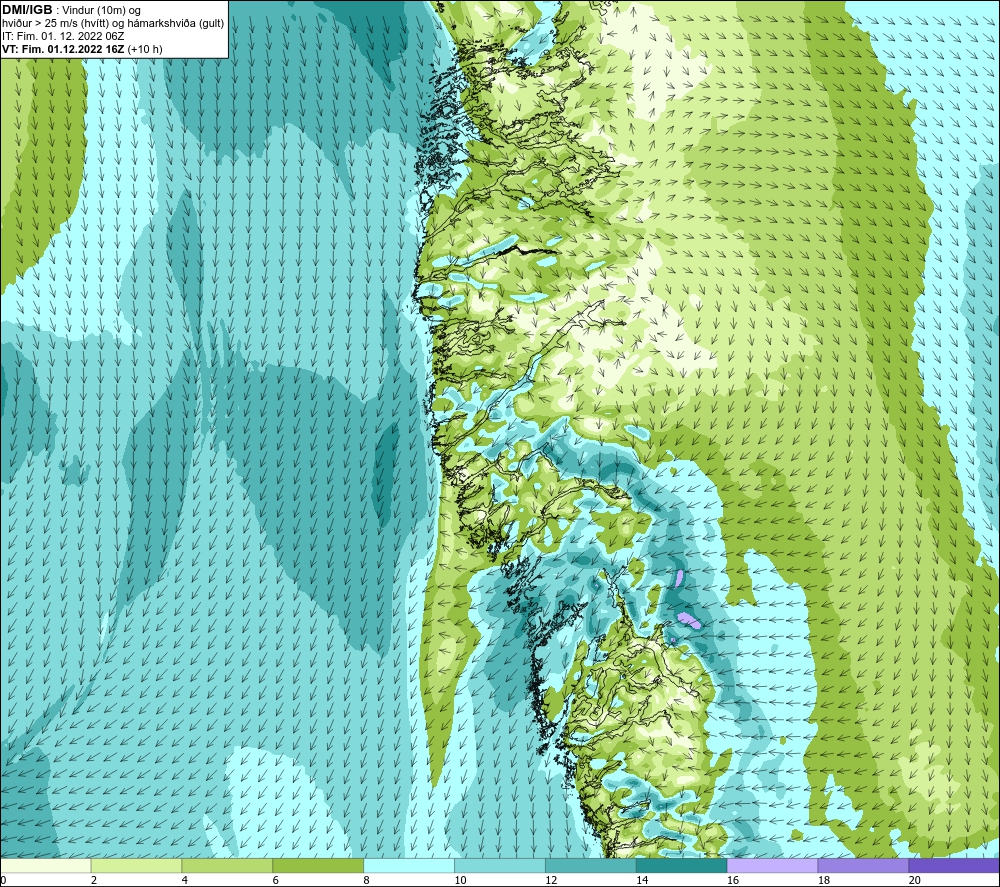This screenshot has height=887, width=1000.
Task: Click the "10" scale label
Action: pos(460,881)
